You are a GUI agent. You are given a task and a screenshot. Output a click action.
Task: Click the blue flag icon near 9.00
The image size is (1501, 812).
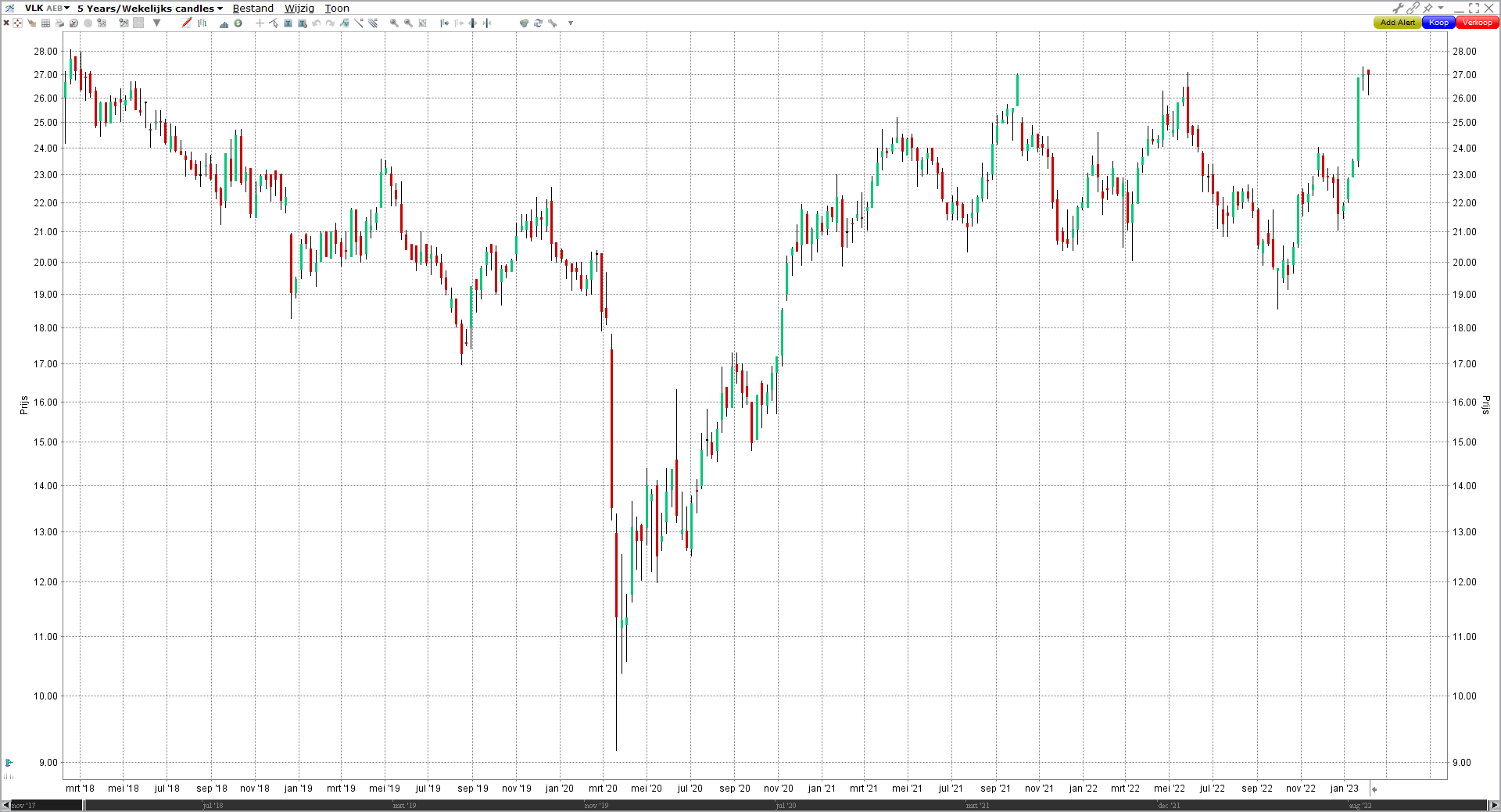(9, 763)
